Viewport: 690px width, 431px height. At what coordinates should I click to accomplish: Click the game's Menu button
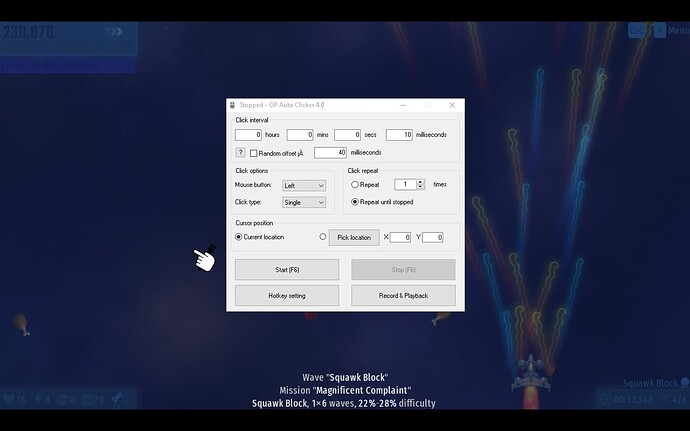(679, 30)
